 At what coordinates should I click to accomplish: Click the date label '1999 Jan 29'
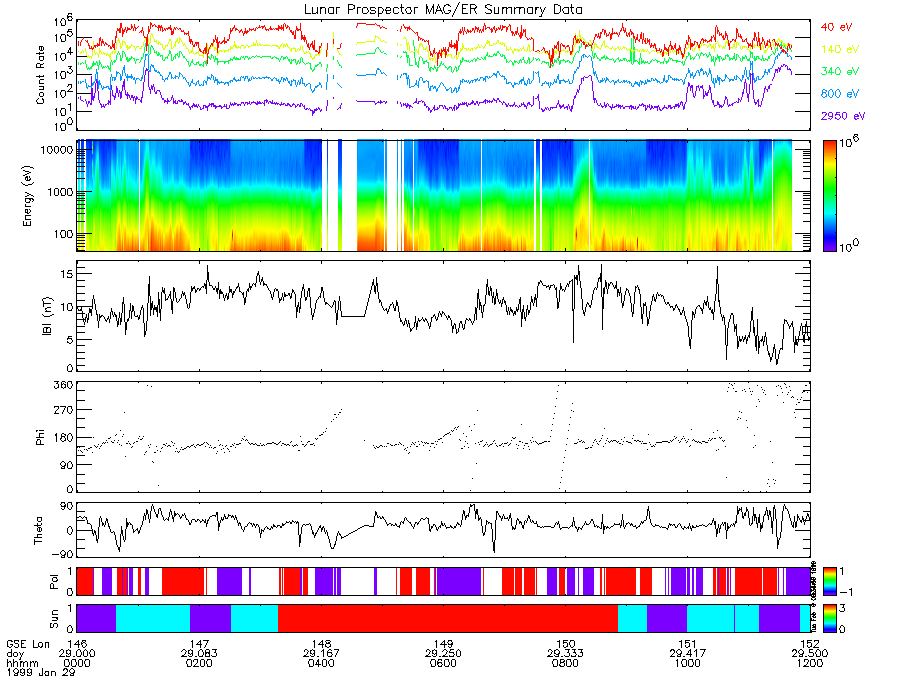(41, 672)
